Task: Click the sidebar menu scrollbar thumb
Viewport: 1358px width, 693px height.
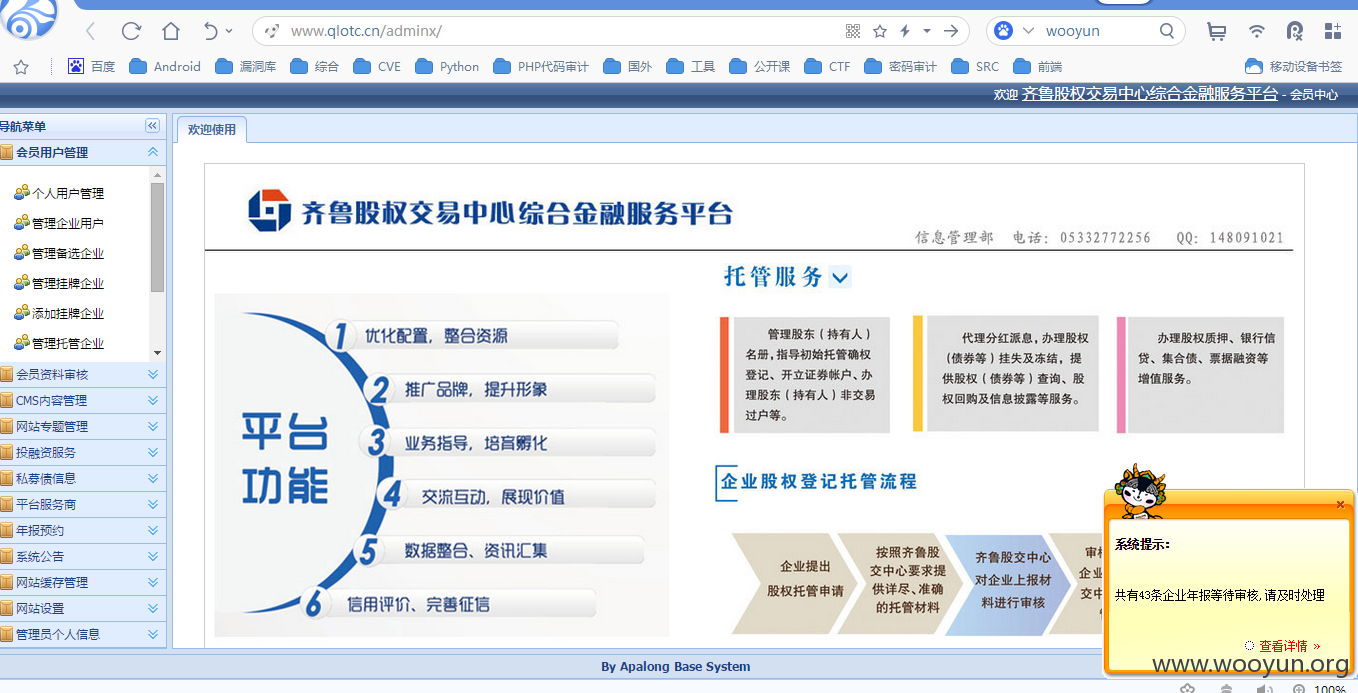Action: 157,237
